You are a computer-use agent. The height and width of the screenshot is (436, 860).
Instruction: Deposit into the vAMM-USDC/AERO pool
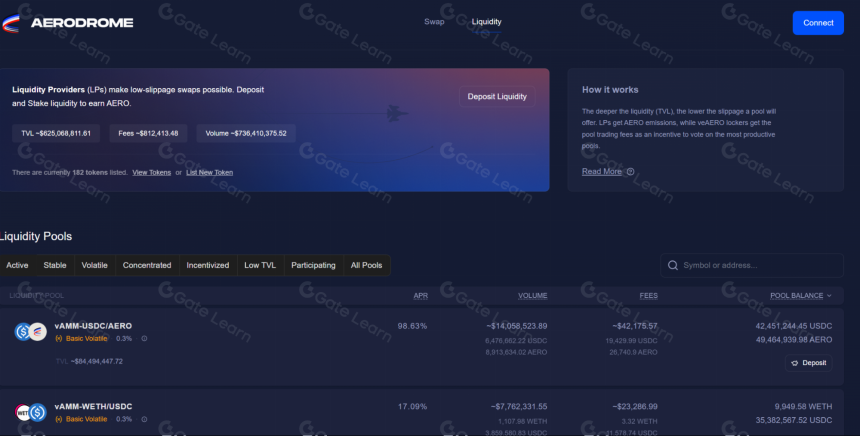pyautogui.click(x=808, y=363)
